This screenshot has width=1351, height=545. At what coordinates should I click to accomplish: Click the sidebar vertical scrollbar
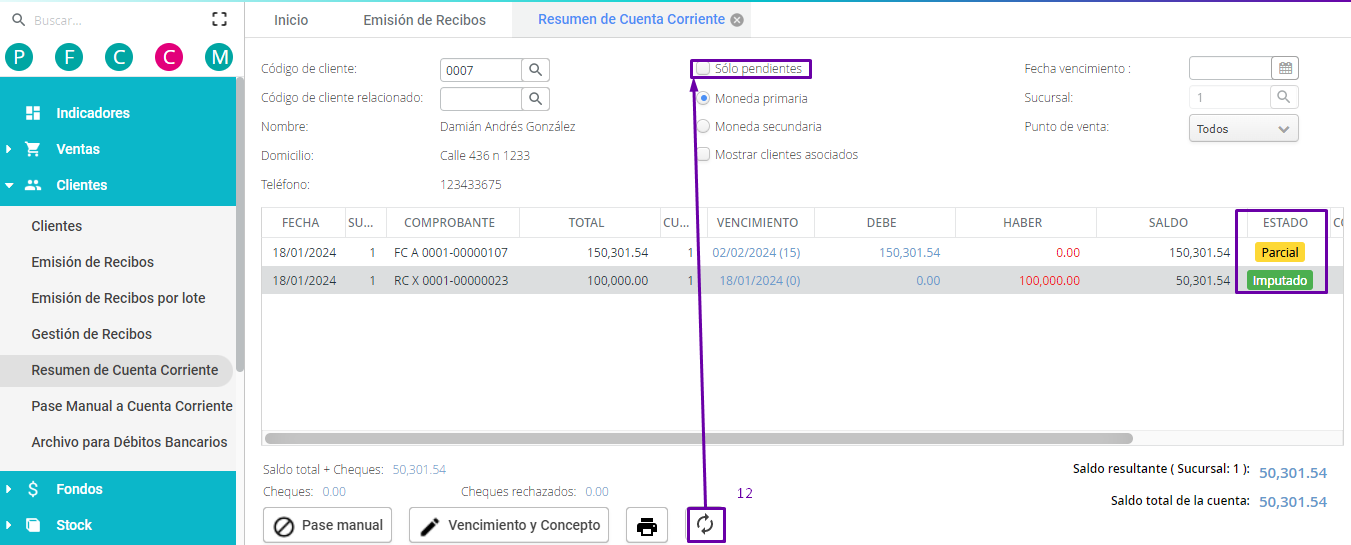240,224
